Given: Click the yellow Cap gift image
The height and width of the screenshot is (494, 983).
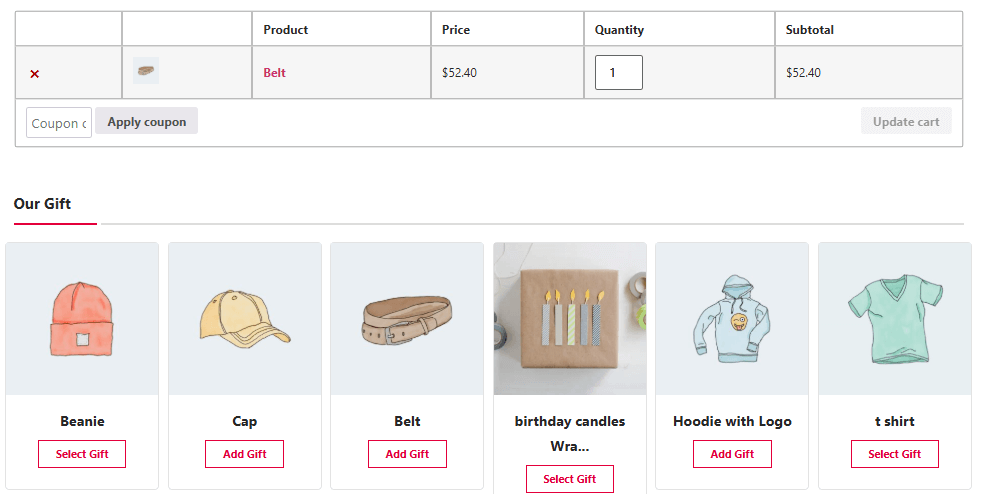Looking at the screenshot, I should pyautogui.click(x=245, y=319).
